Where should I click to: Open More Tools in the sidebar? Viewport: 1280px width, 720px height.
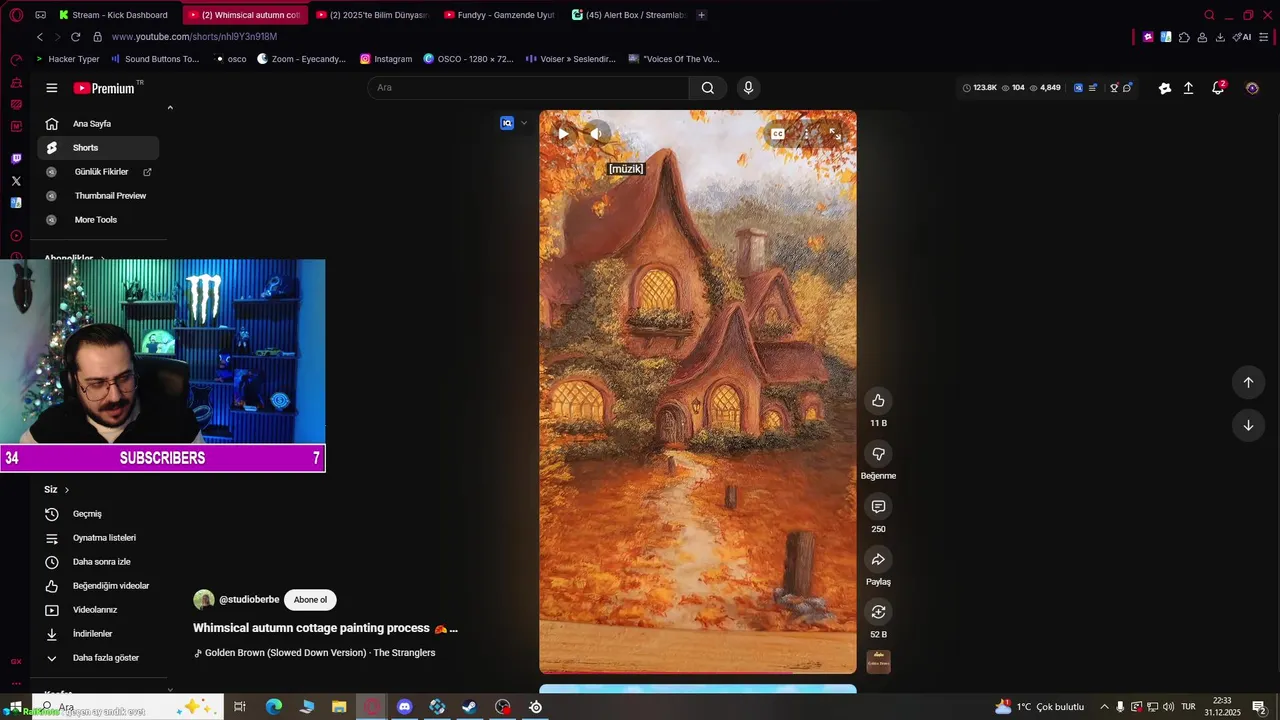(x=98, y=220)
